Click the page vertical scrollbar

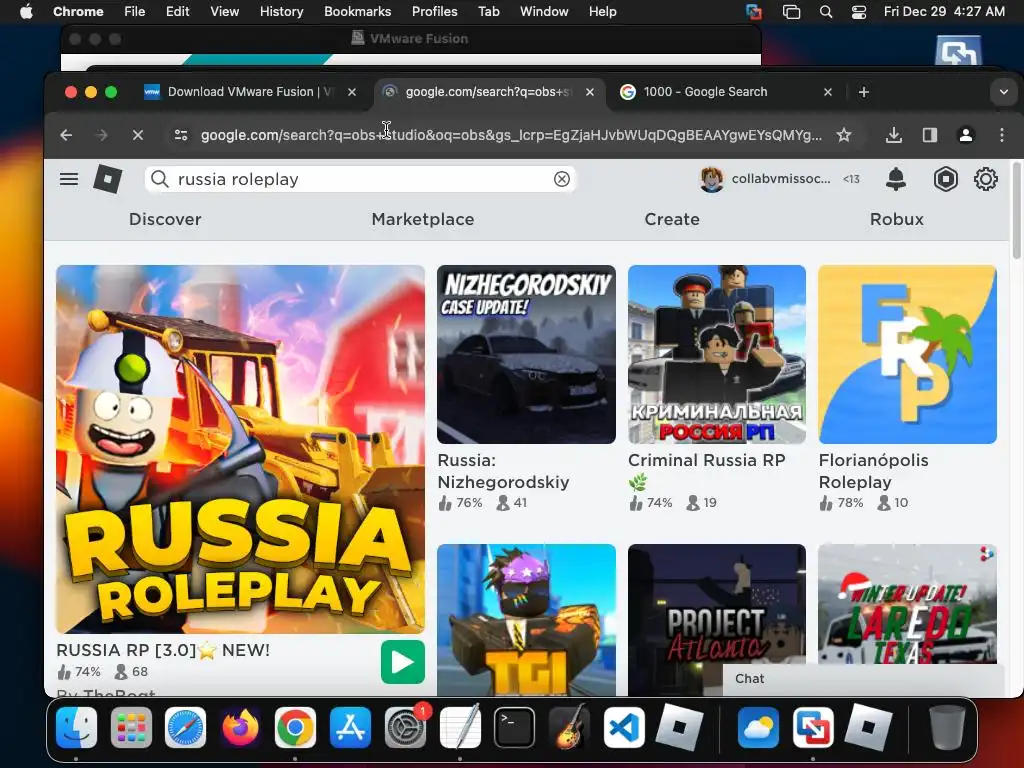pyautogui.click(x=1016, y=210)
